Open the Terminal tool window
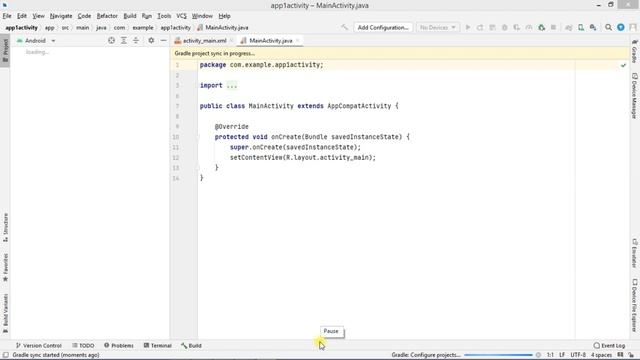Viewport: 640px width, 360px height. coord(158,345)
